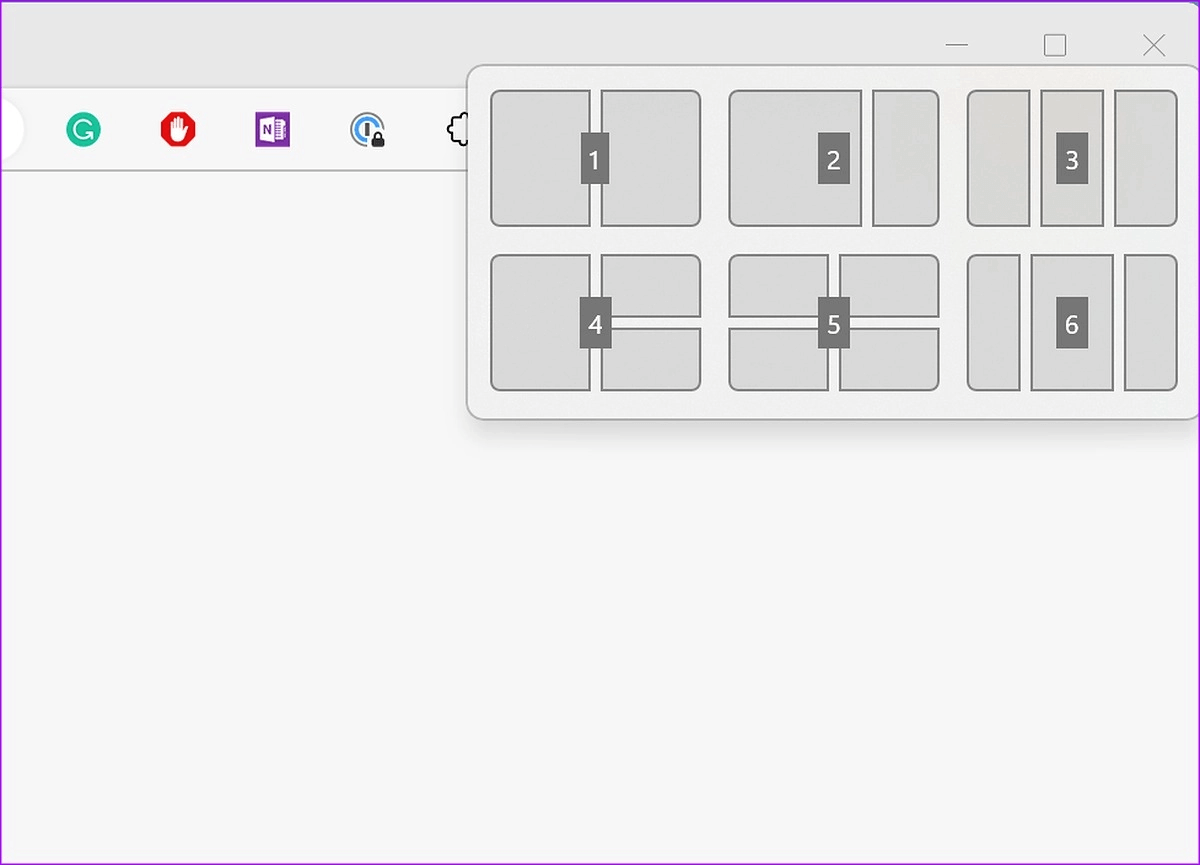
Task: Pick the bottom-right quadrant in layout 5
Action: (889, 360)
